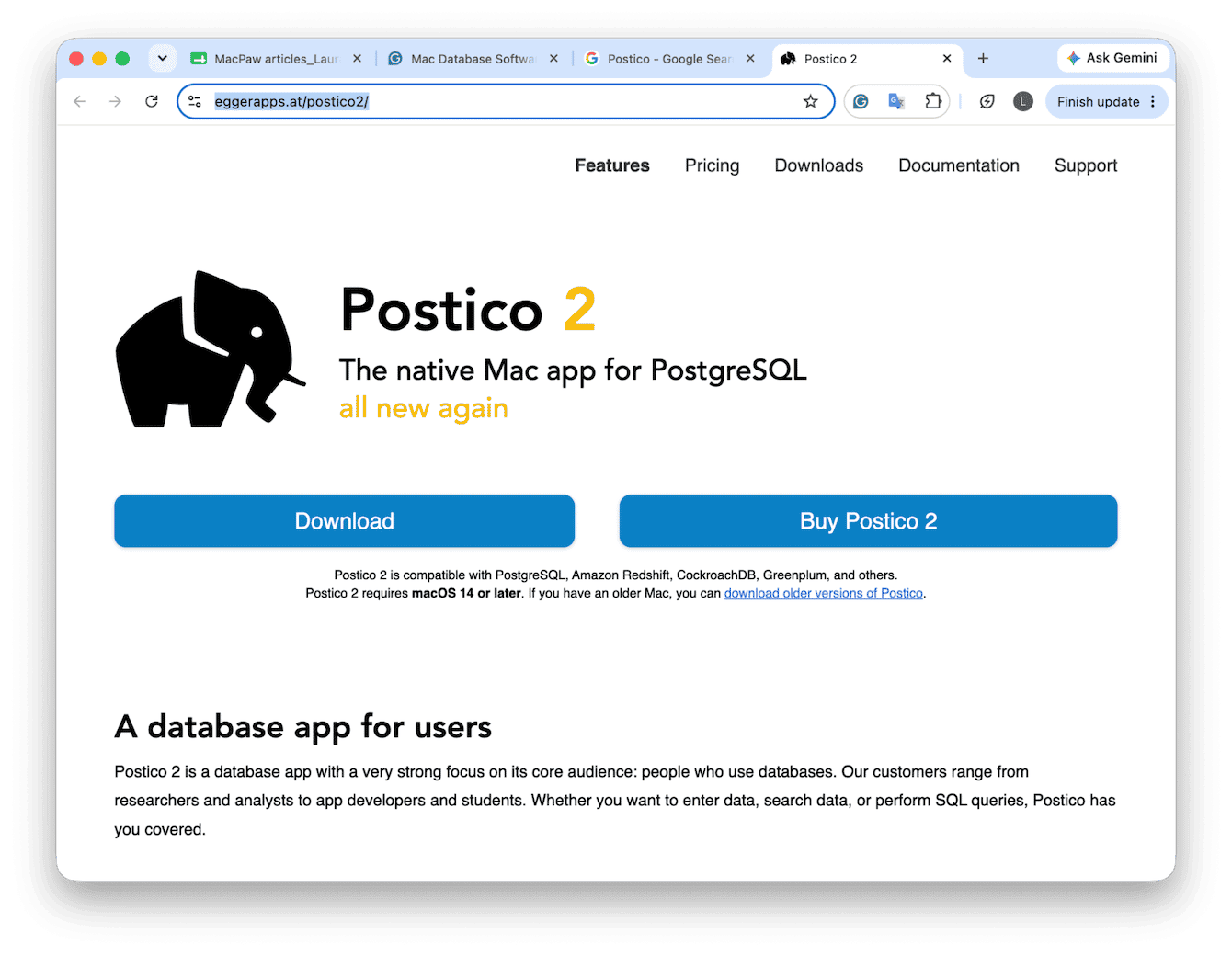The height and width of the screenshot is (956, 1232).
Task: Switch to the Postico - Google Search tab
Action: [669, 58]
